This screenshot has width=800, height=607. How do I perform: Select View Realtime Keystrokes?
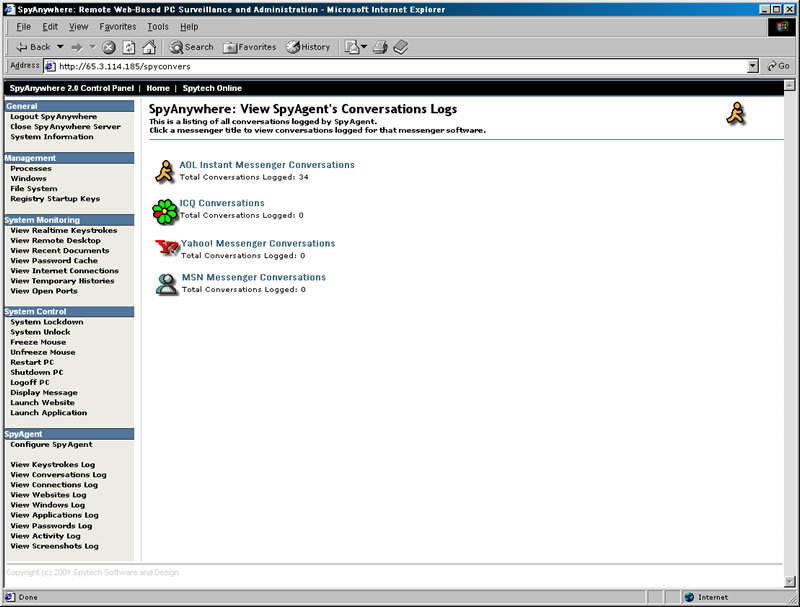pos(64,231)
